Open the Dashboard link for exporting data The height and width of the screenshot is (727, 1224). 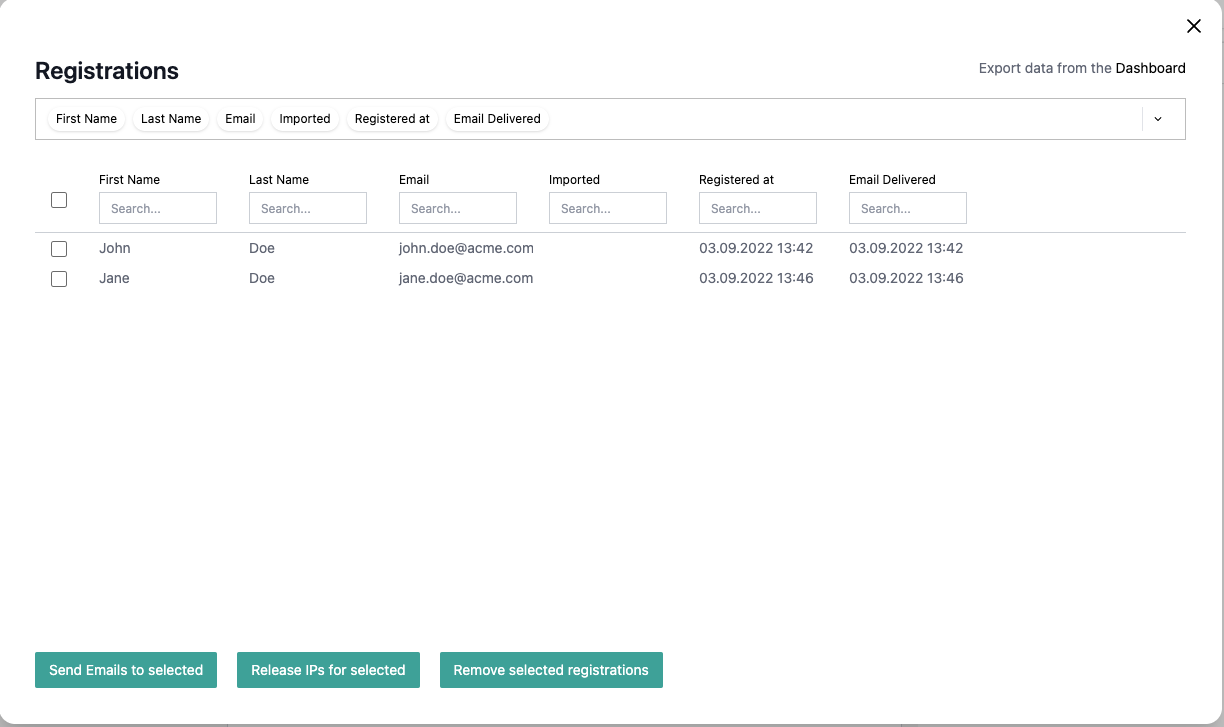coord(1149,68)
